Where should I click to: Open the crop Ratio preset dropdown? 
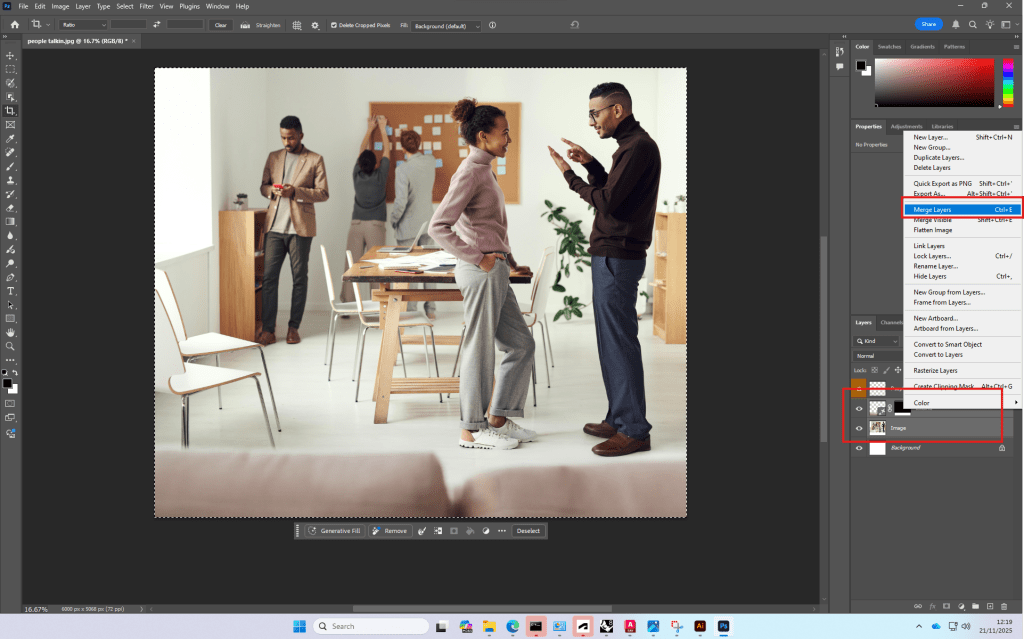point(83,24)
